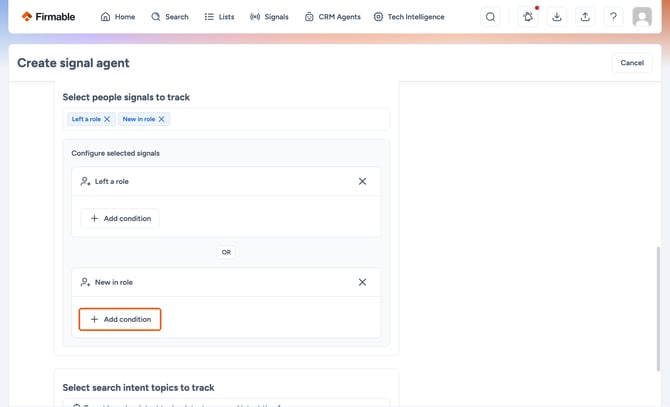670x407 pixels.
Task: Open the search magnifier icon button
Action: (490, 17)
